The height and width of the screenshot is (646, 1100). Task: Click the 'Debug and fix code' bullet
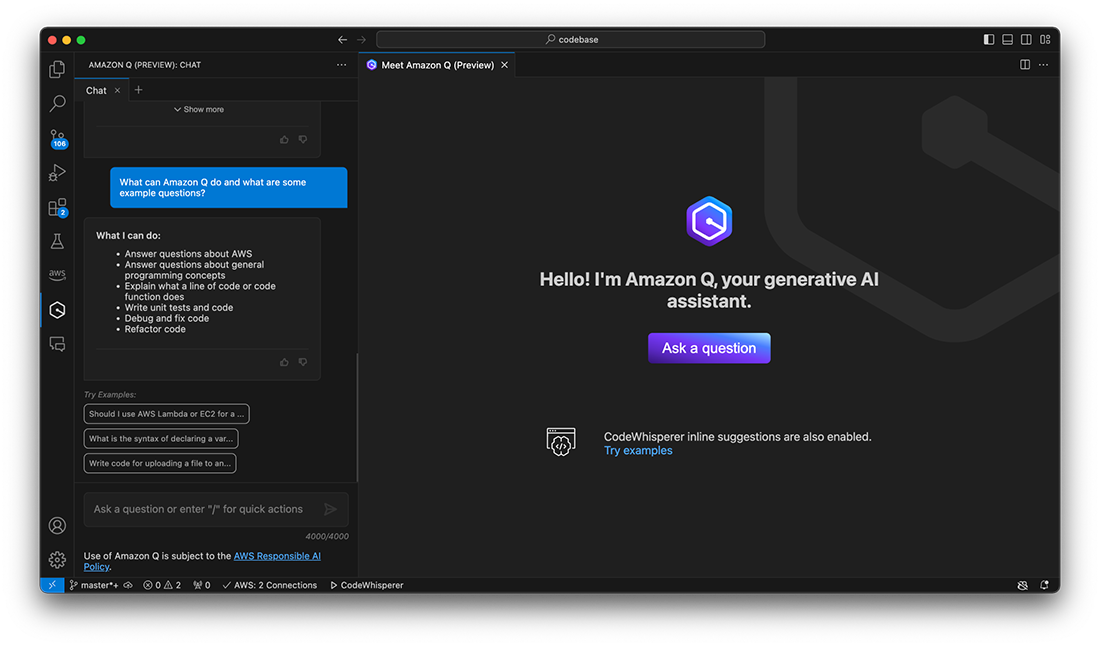pyautogui.click(x=167, y=318)
